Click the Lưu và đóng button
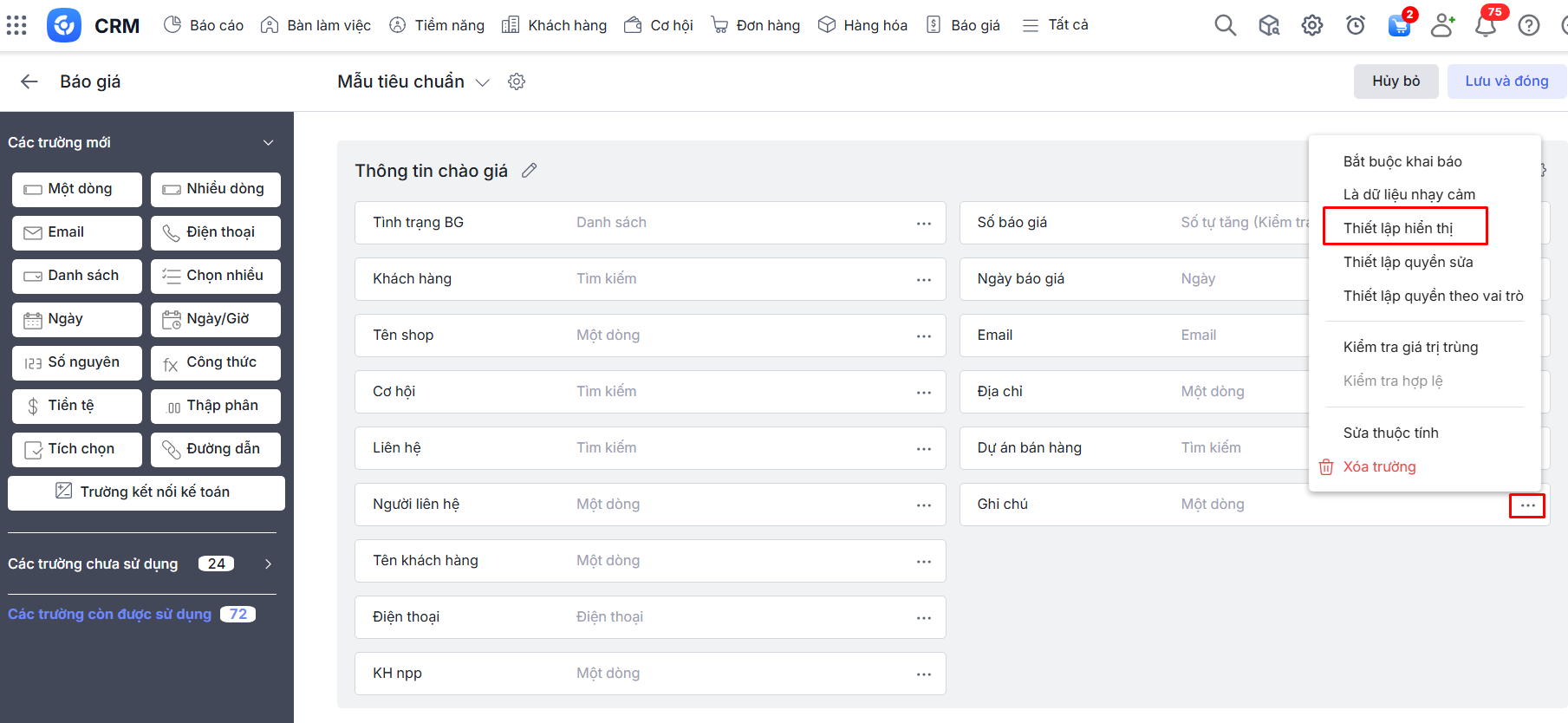This screenshot has width=1568, height=723. (1506, 81)
